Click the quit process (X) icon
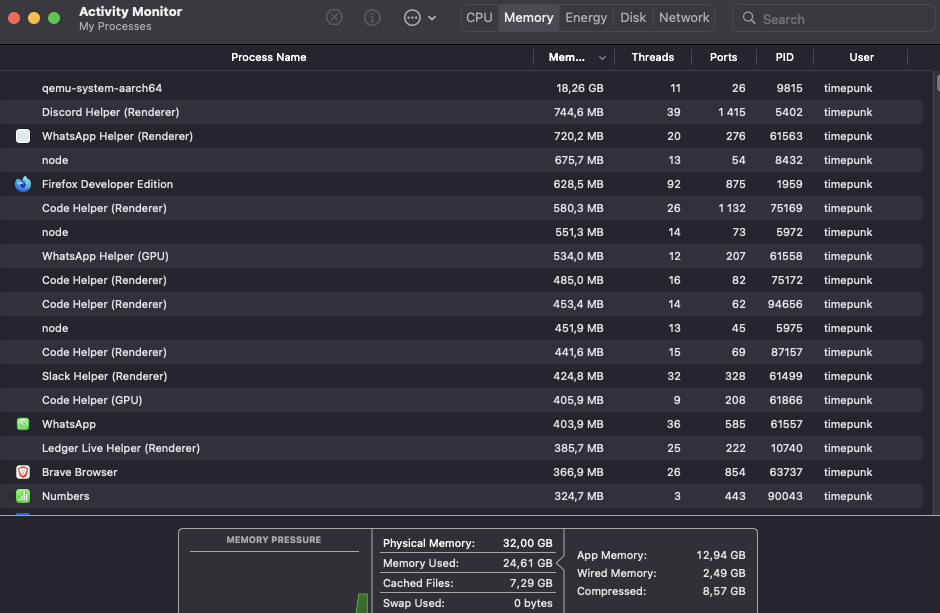 tap(334, 17)
